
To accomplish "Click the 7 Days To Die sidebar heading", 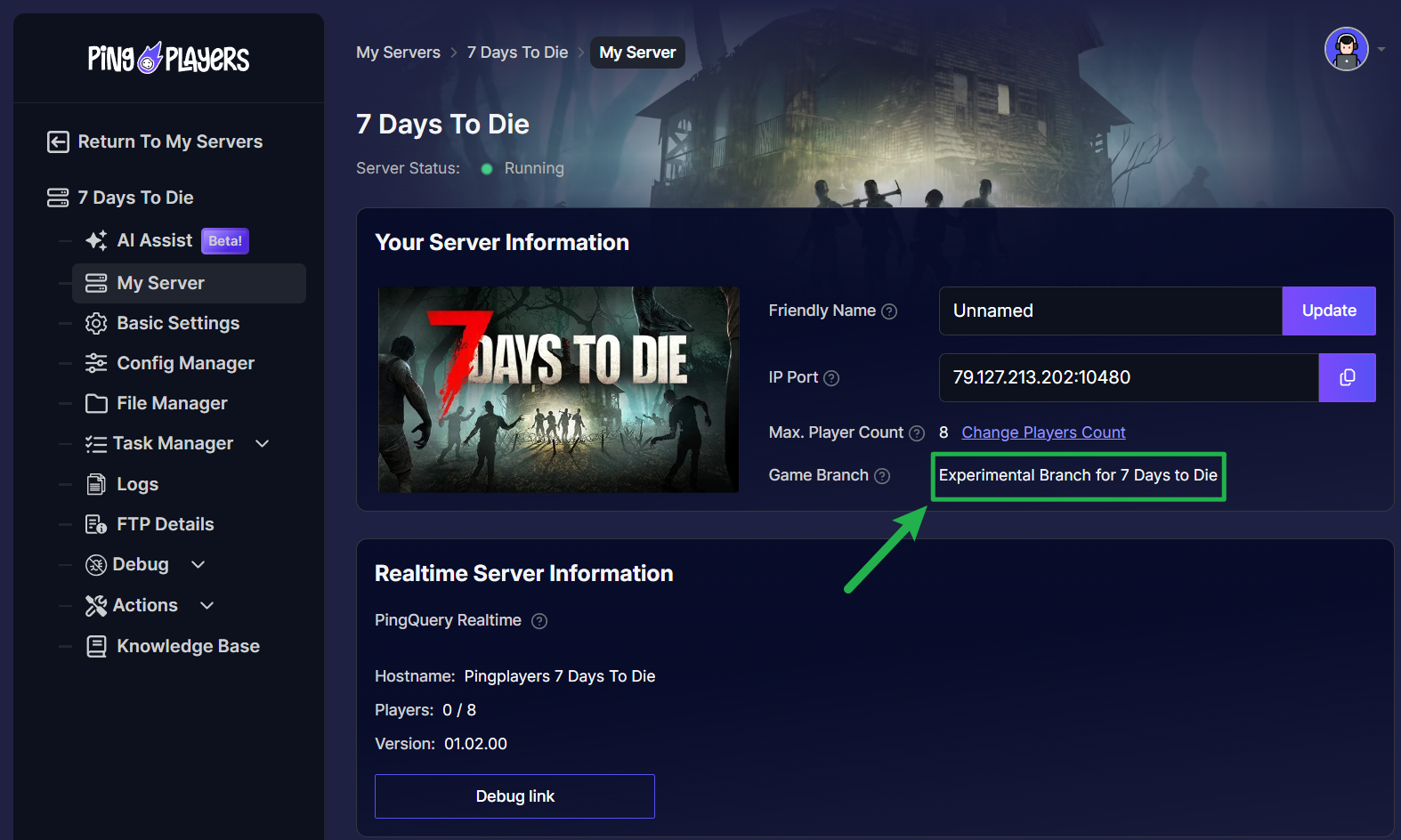I will click(135, 198).
